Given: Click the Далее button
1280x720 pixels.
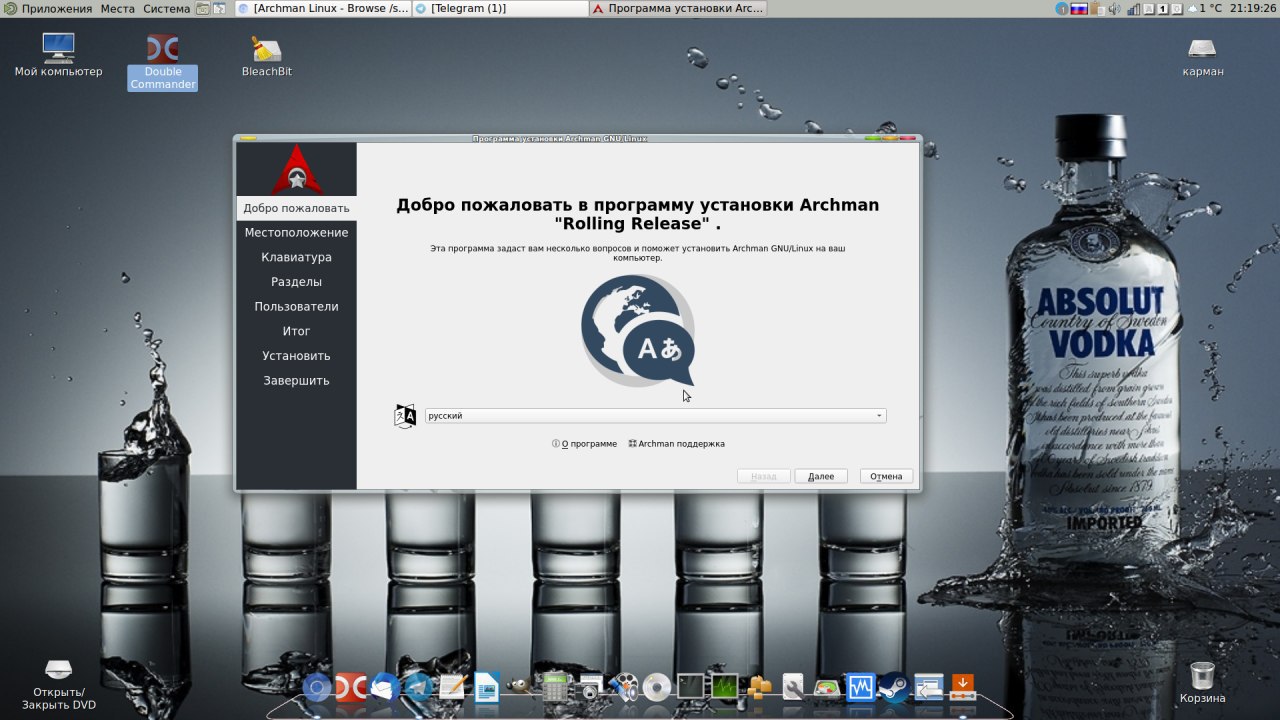Looking at the screenshot, I should coord(821,476).
